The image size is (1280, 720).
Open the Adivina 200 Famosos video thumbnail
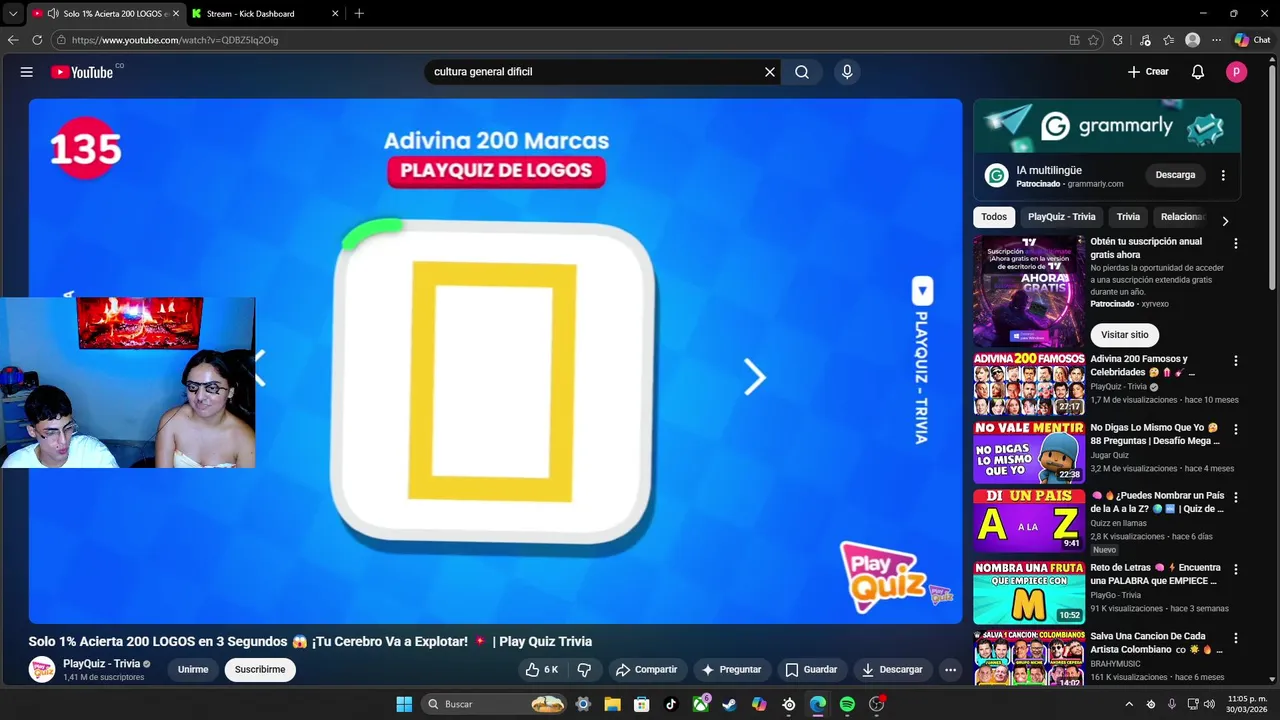click(1029, 383)
